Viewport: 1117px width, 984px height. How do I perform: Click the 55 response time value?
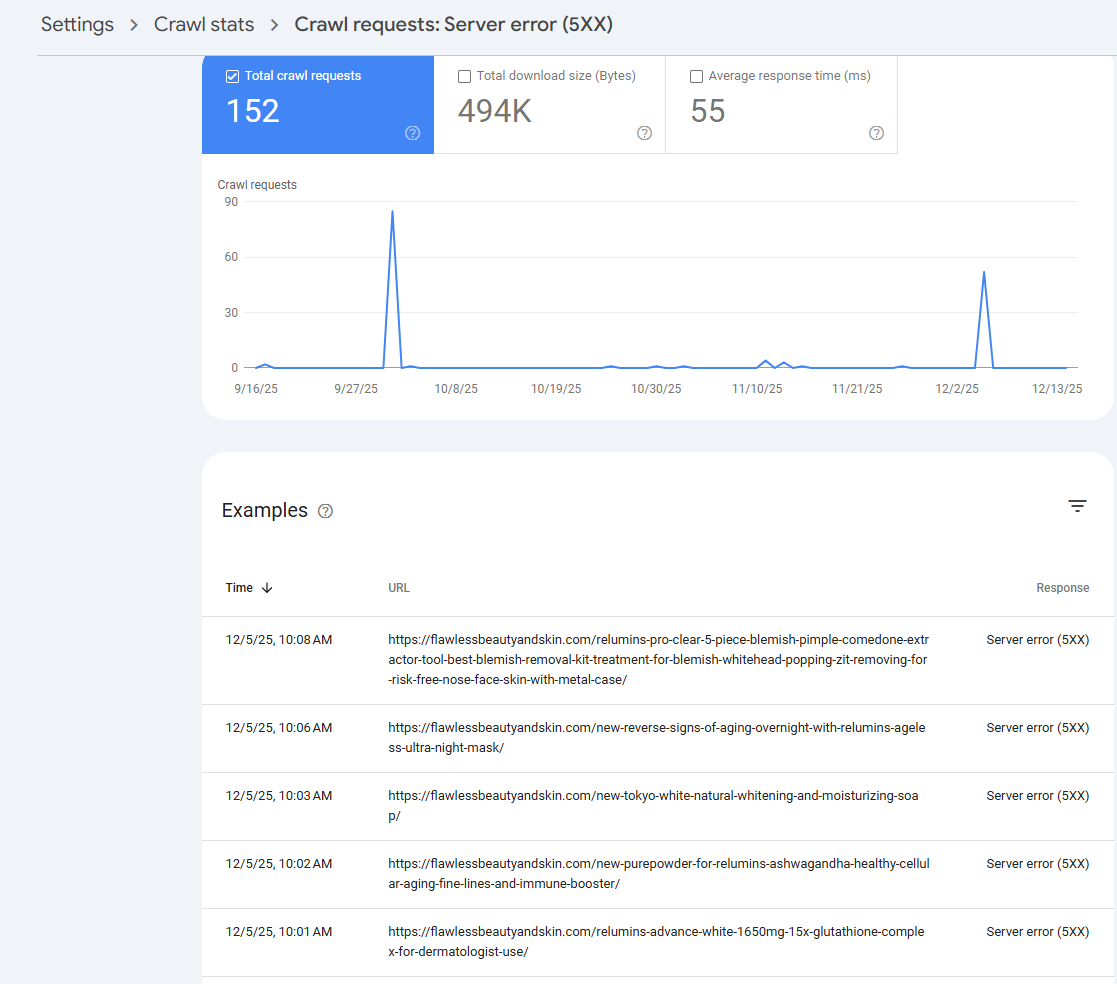[707, 111]
